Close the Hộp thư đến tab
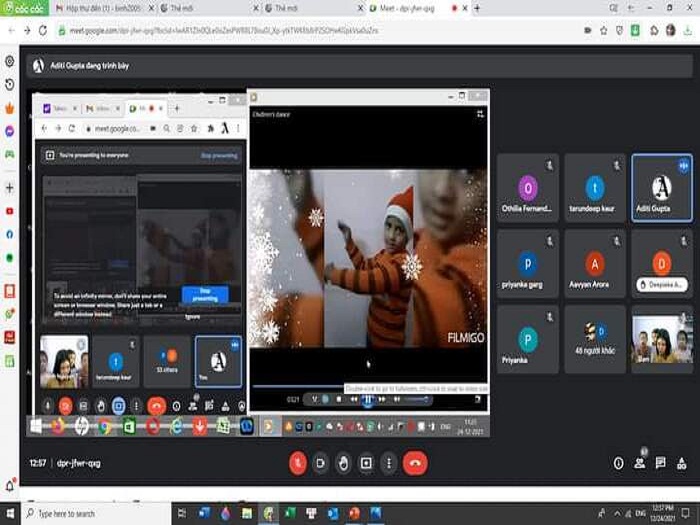The height and width of the screenshot is (525, 700). tap(152, 8)
